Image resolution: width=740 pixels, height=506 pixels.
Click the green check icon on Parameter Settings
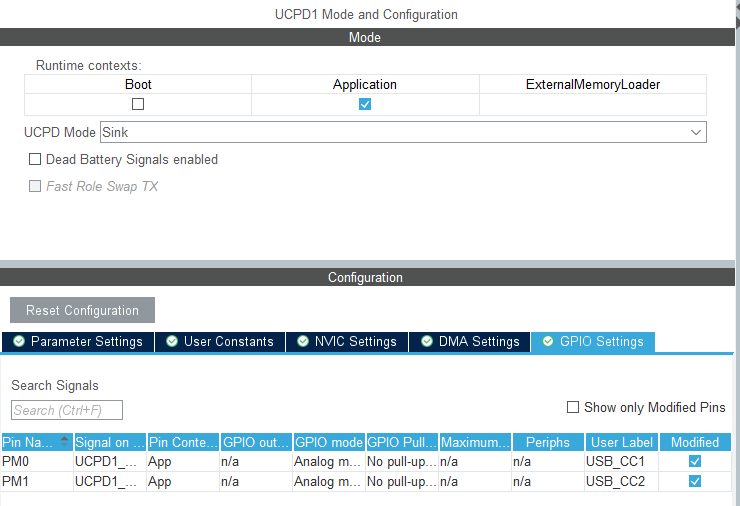click(19, 342)
